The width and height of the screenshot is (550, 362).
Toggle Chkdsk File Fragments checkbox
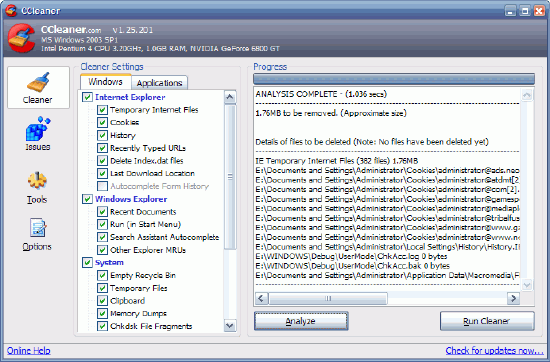[102, 326]
